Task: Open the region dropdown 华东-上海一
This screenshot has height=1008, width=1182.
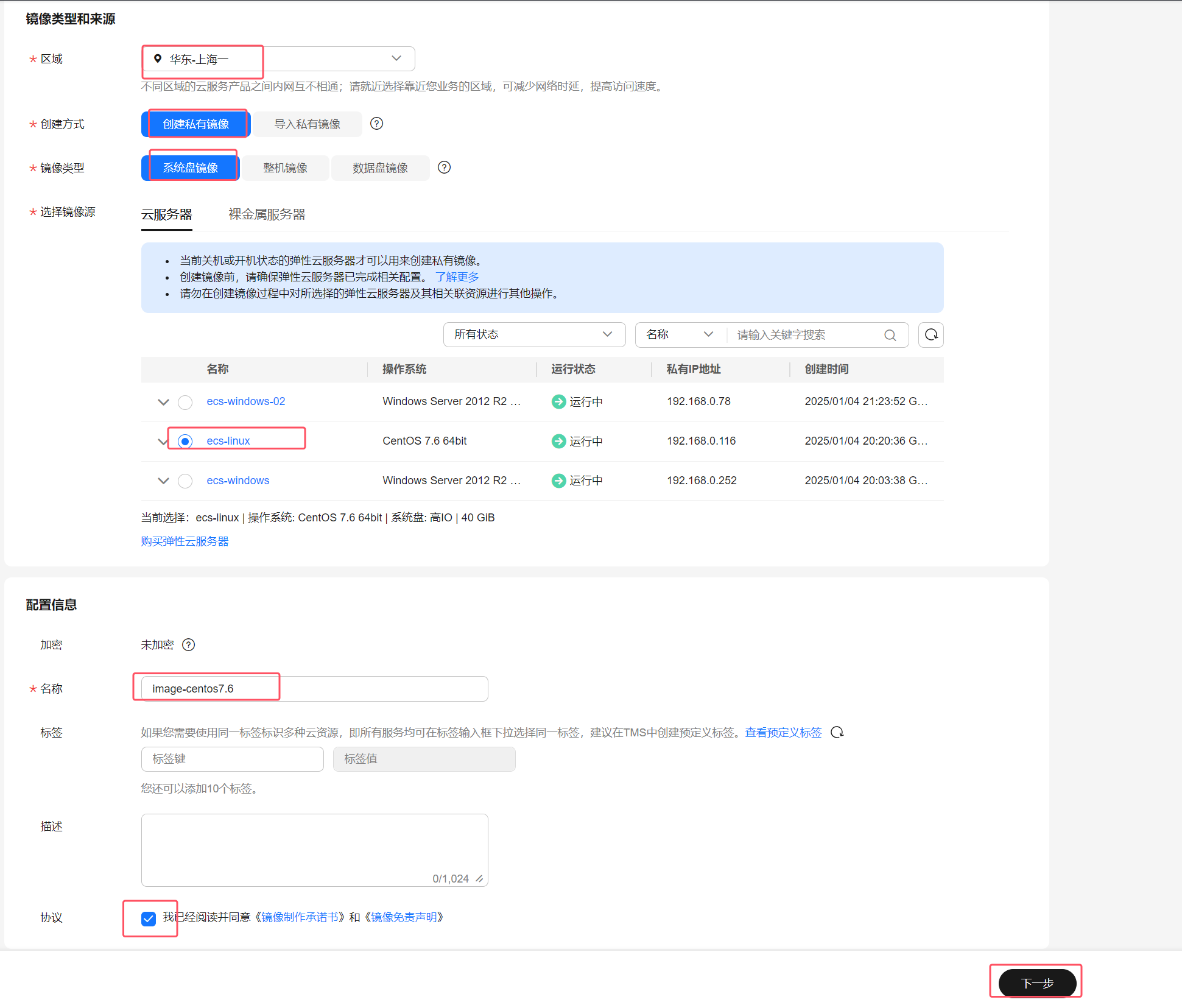Action: (x=278, y=59)
